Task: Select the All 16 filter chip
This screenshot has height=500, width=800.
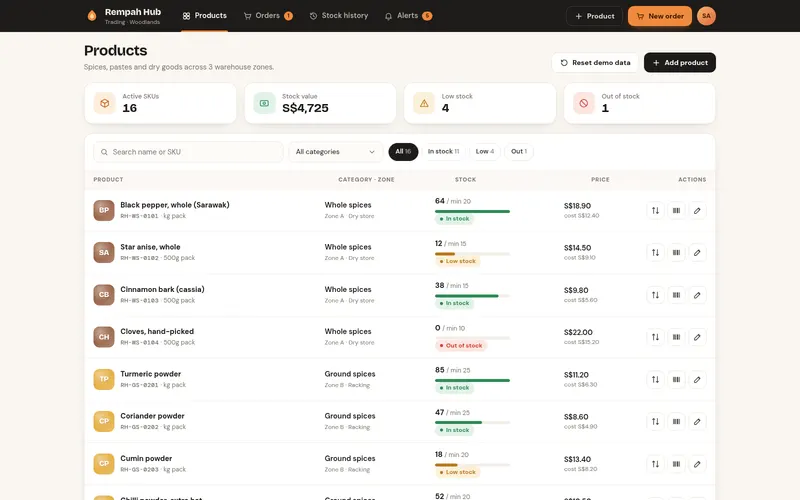Action: (x=403, y=152)
